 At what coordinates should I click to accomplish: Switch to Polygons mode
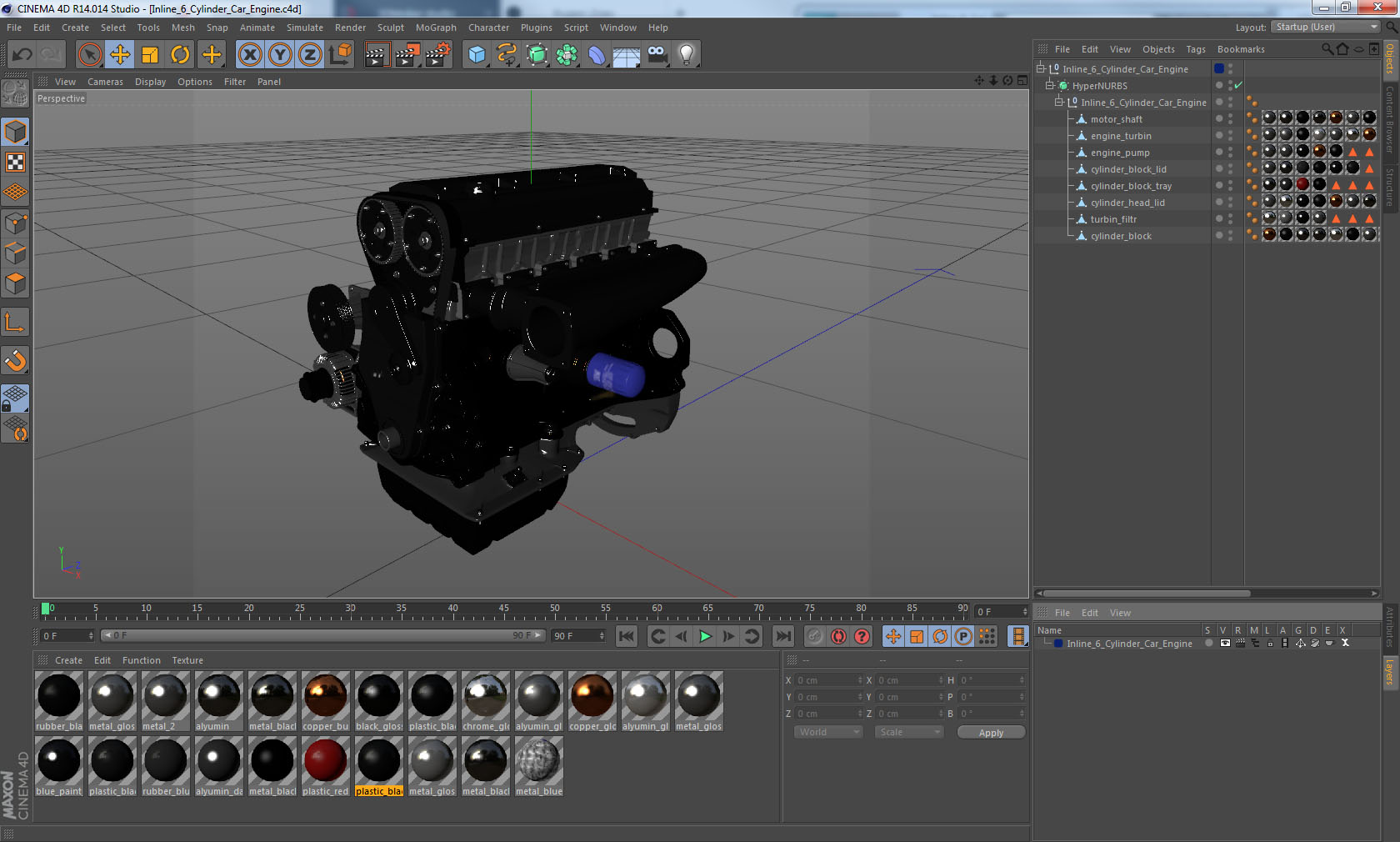[15, 283]
